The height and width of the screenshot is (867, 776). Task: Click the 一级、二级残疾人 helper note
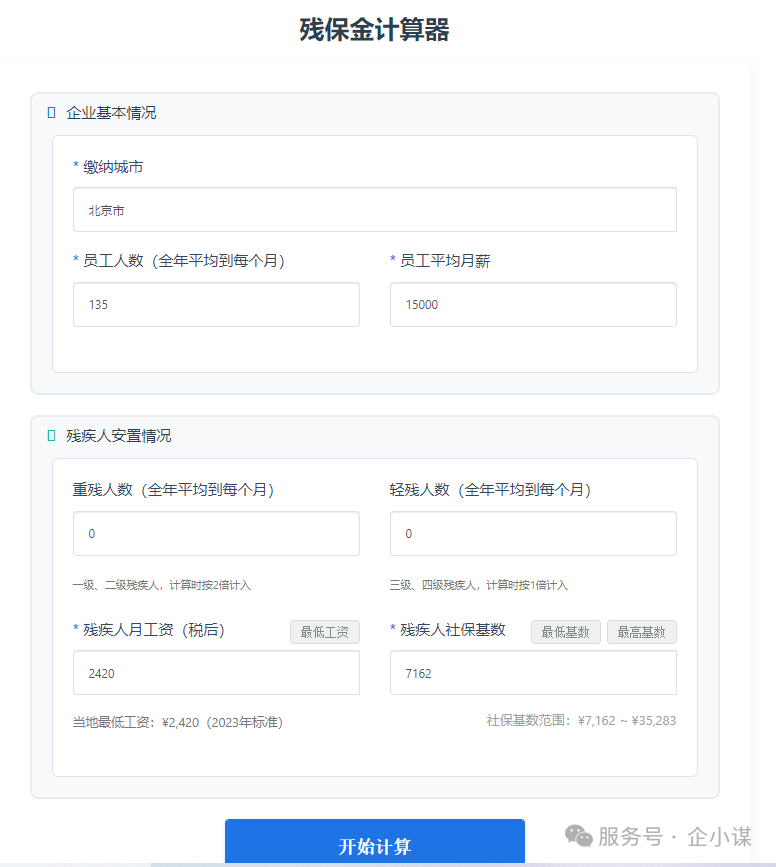pyautogui.click(x=161, y=585)
